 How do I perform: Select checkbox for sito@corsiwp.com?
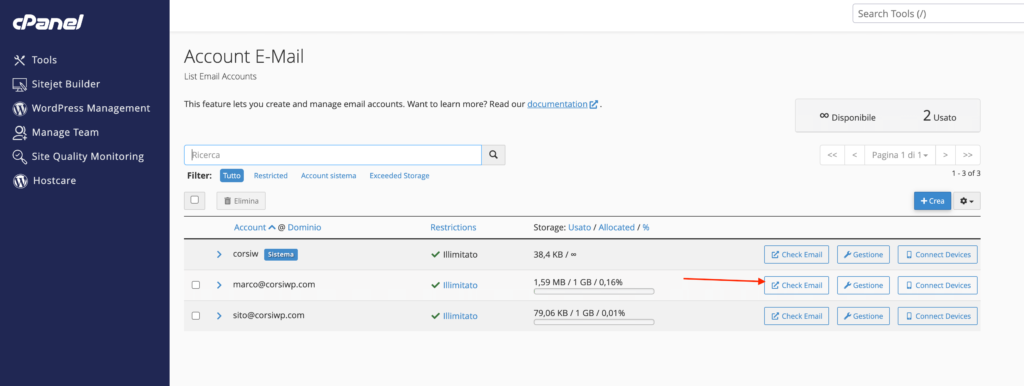click(195, 316)
